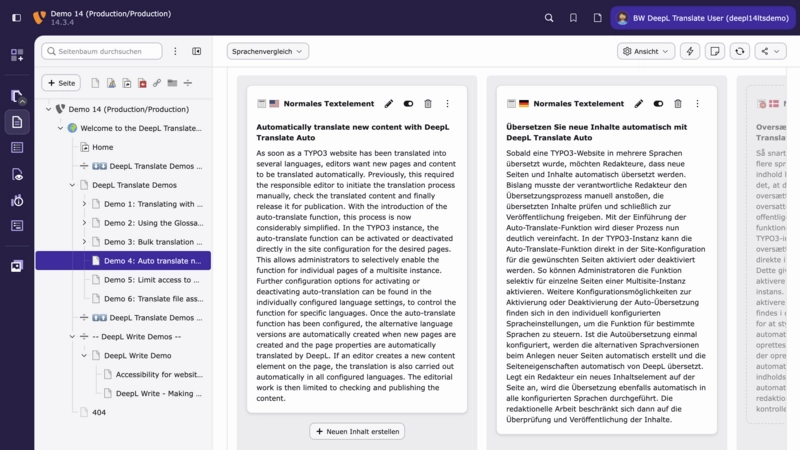Viewport: 800px width, 450px height.
Task: Collapse the Demo 14 root tree node
Action: pos(48,109)
